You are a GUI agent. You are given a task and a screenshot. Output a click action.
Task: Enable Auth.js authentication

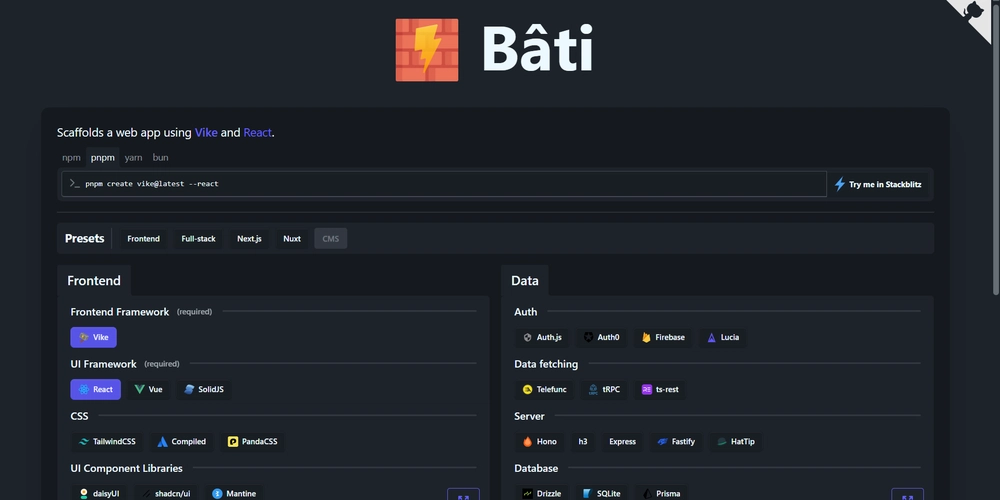542,337
